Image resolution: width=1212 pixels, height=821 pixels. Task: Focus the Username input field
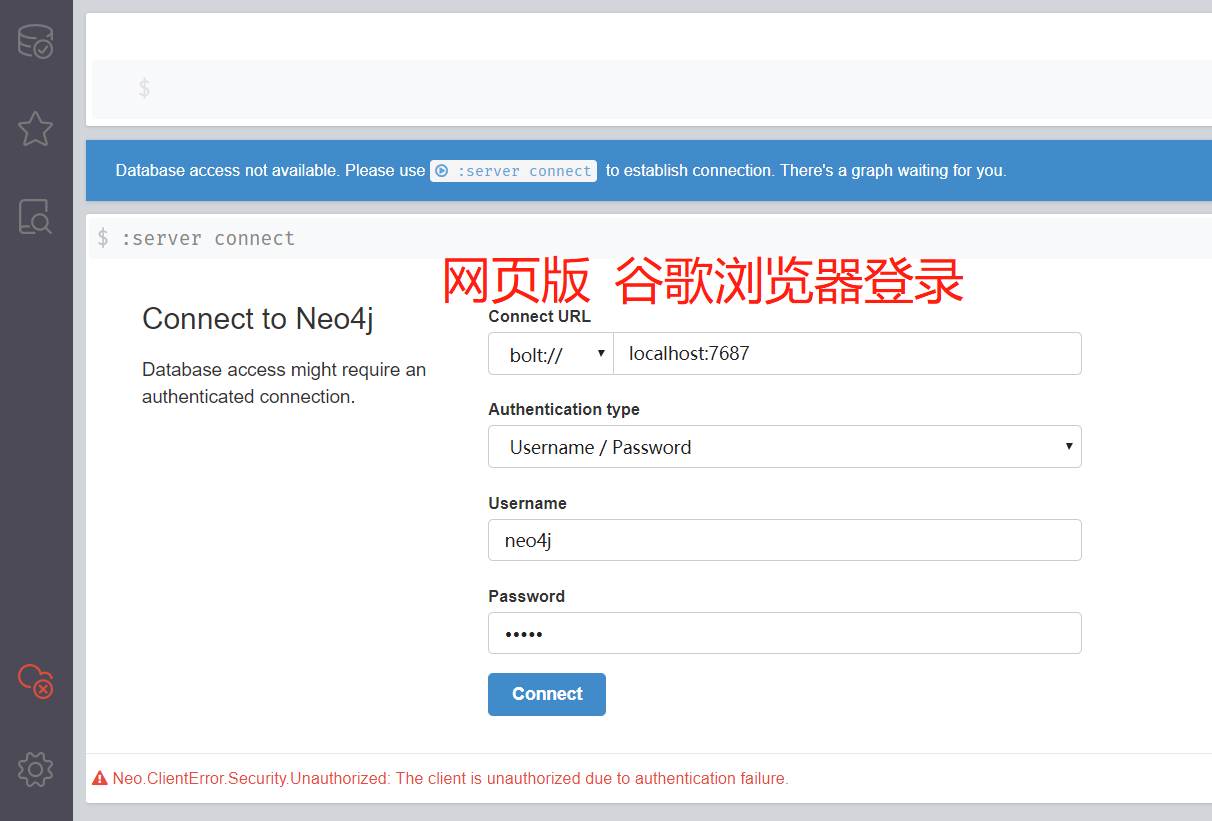(785, 540)
